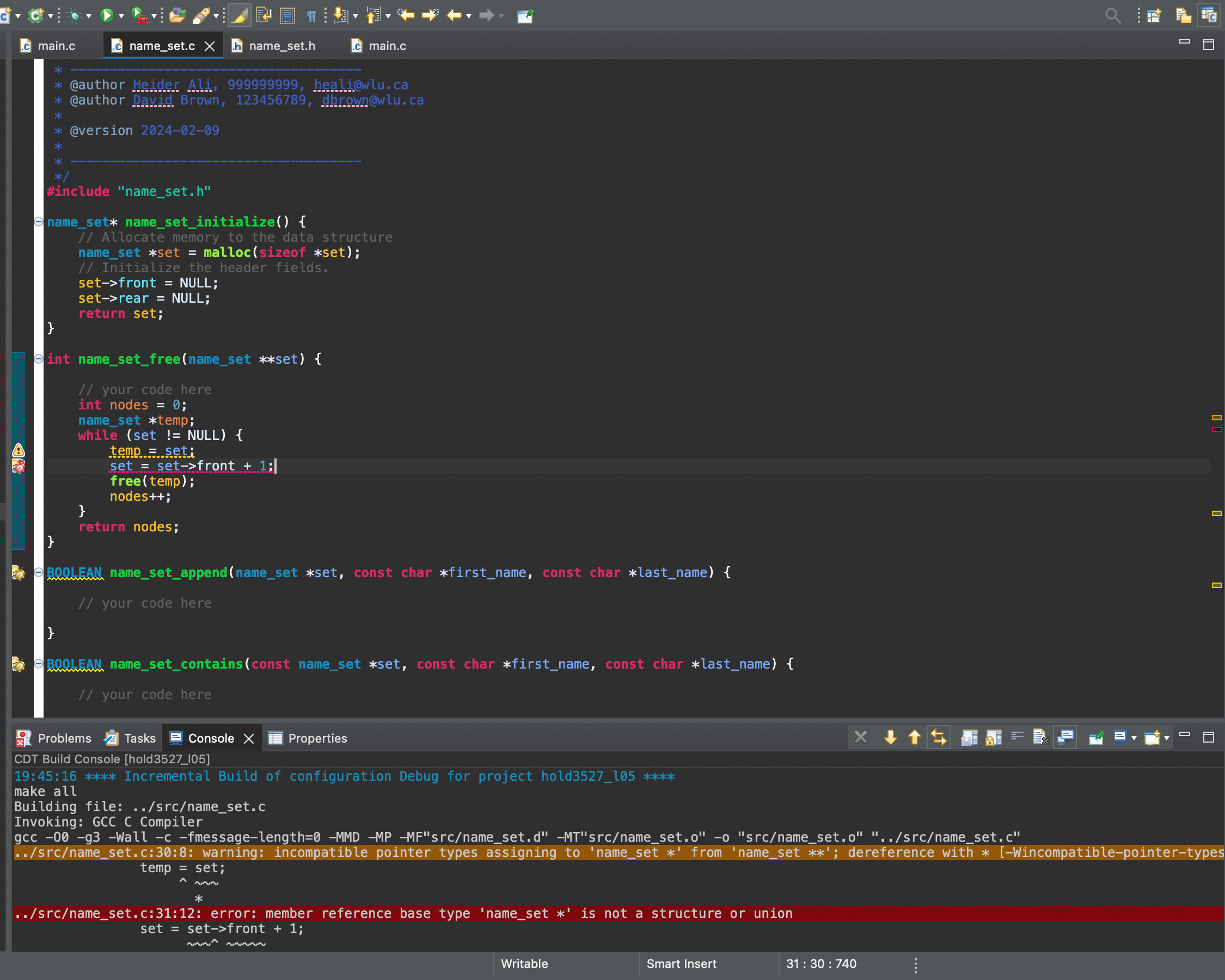Create a new C/C++ source file from the toolbar
Screen dimensions: 1225x980
pyautogui.click(x=9, y=15)
